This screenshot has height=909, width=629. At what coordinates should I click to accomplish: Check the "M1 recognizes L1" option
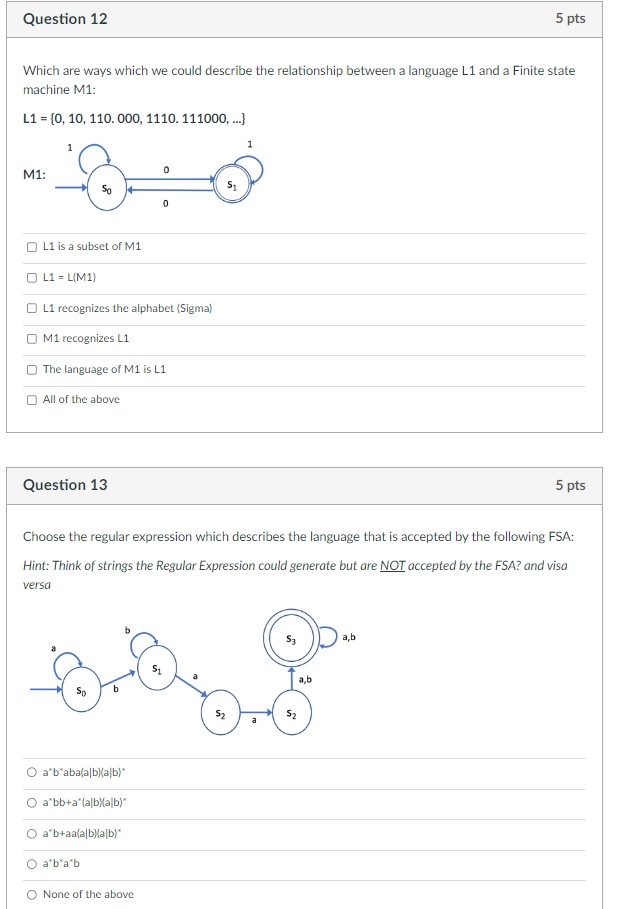click(x=30, y=339)
